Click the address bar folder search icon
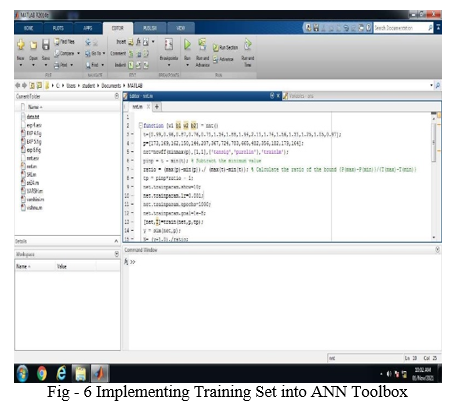Image resolution: width=462 pixels, height=409 pixels. tap(437, 86)
